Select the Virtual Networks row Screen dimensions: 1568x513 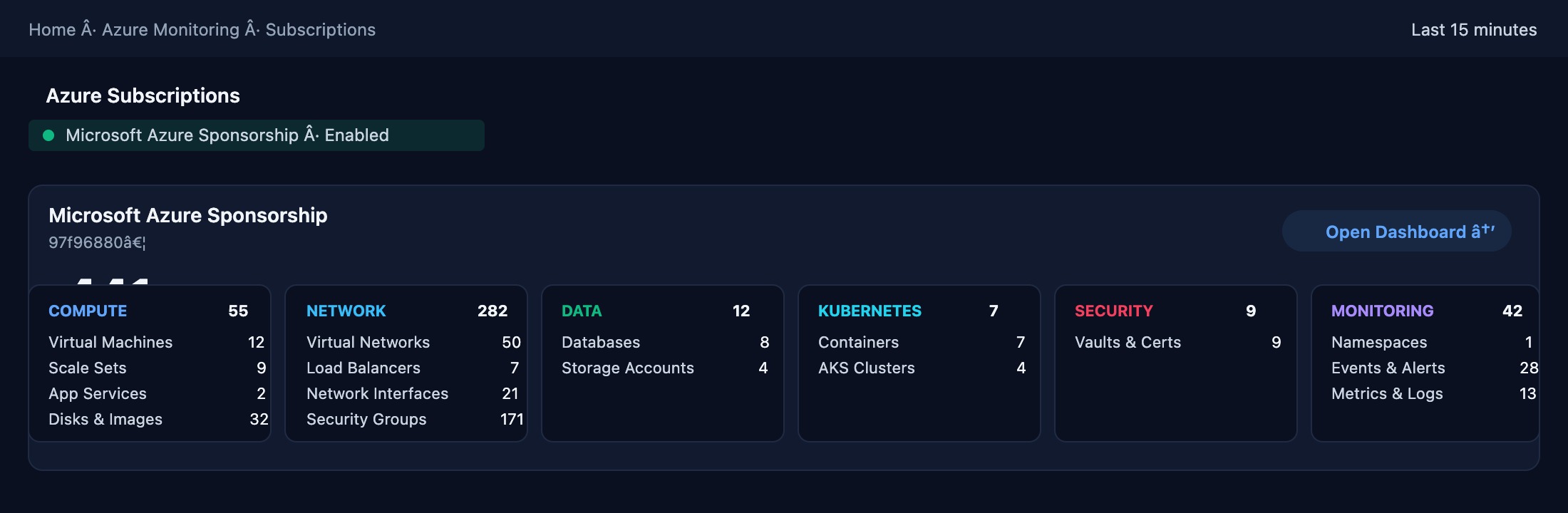413,342
